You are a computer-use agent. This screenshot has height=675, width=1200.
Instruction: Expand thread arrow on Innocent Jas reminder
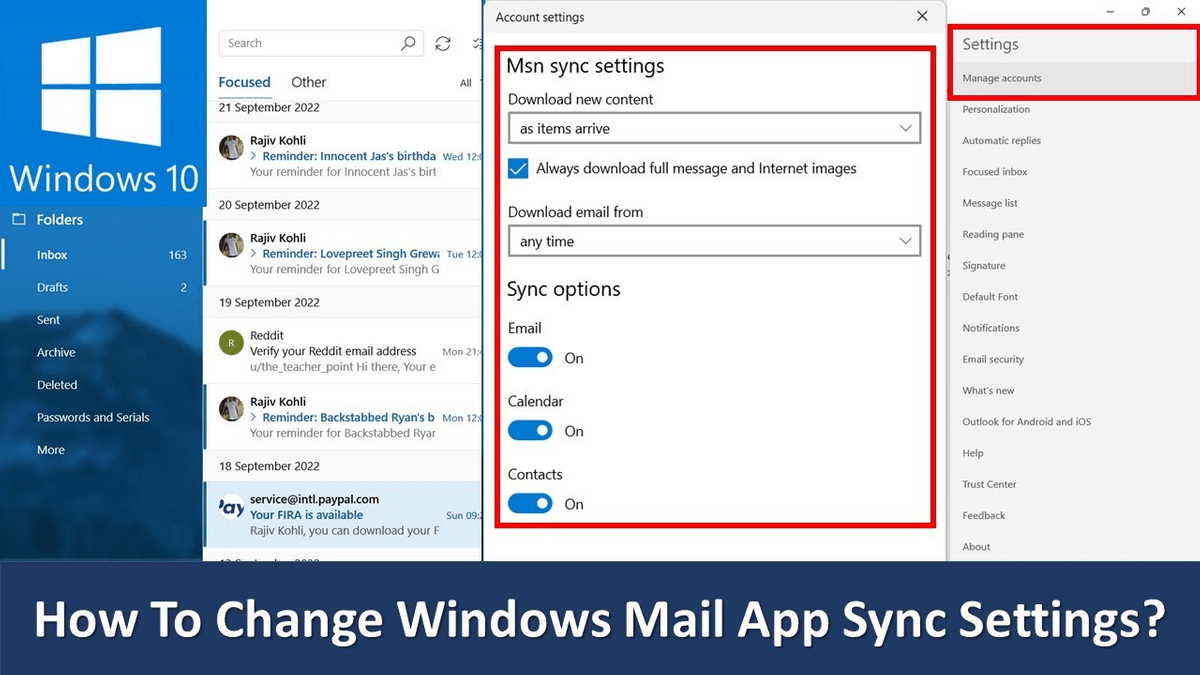(254, 156)
